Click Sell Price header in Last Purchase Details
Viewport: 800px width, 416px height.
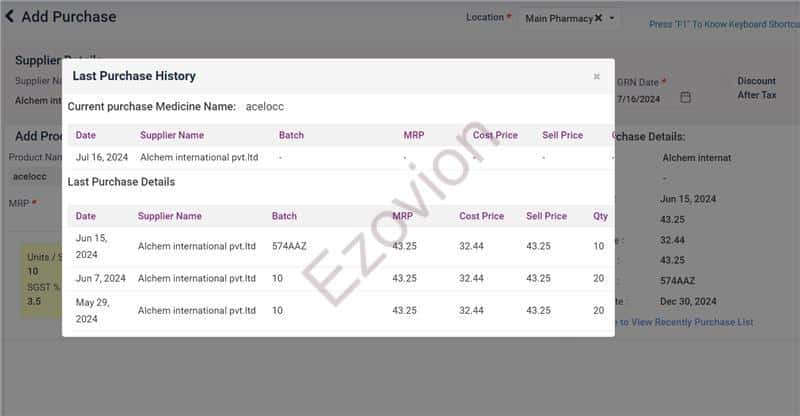[547, 216]
